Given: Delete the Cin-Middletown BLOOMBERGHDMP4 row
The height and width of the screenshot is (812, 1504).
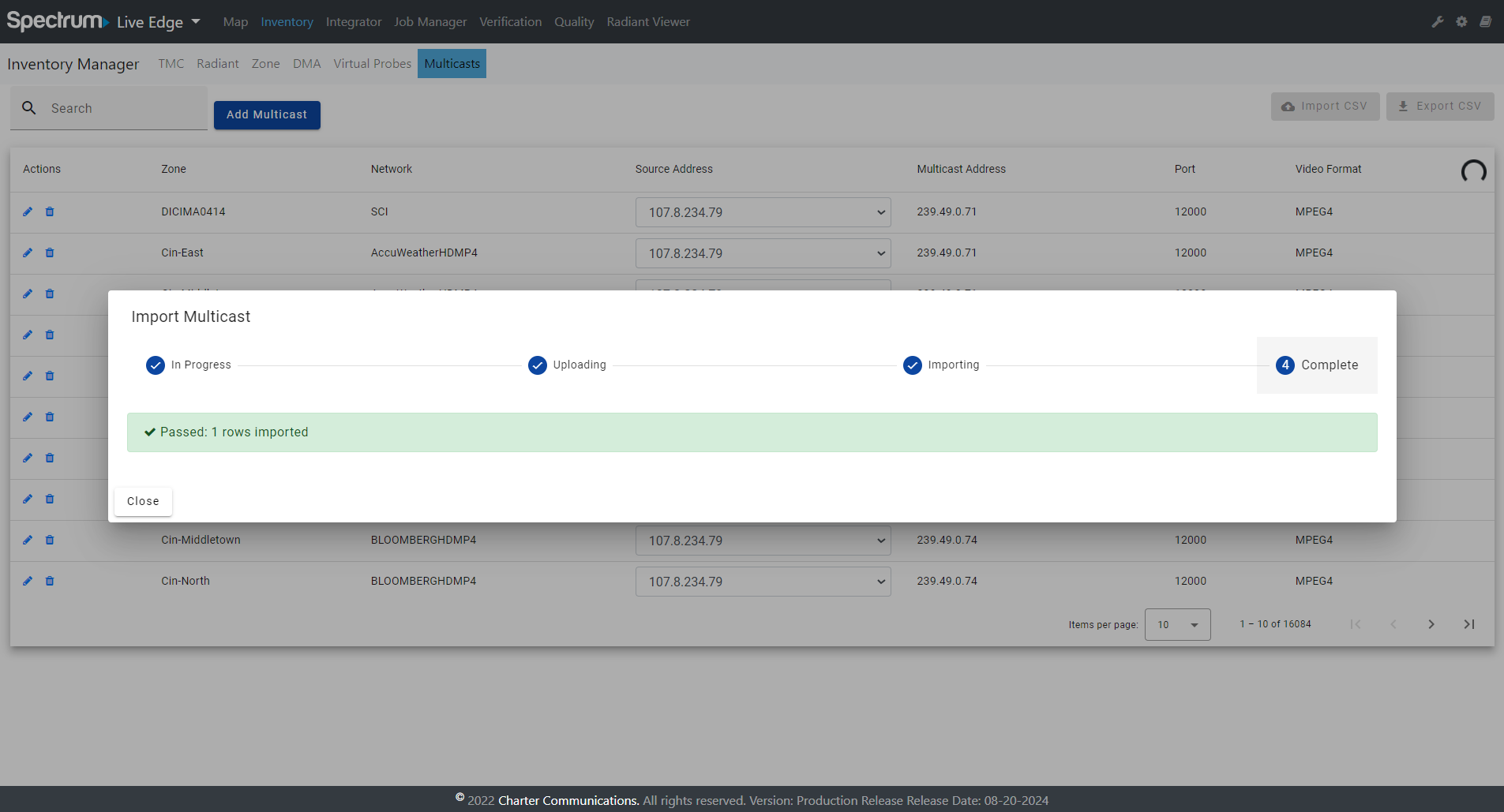Looking at the screenshot, I should [x=50, y=540].
